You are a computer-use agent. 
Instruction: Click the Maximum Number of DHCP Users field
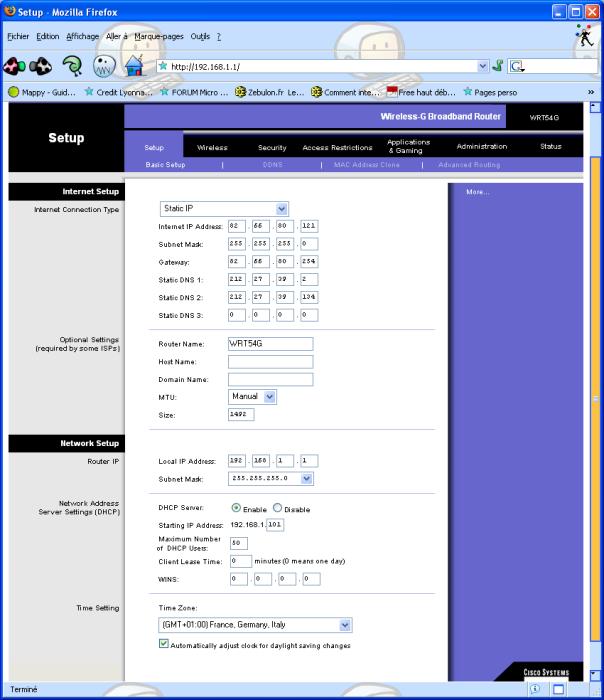point(239,543)
